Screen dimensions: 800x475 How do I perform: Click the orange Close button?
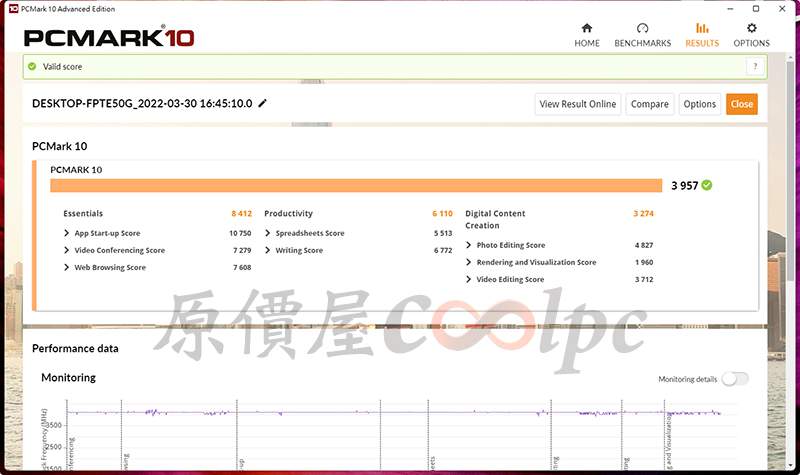[742, 104]
